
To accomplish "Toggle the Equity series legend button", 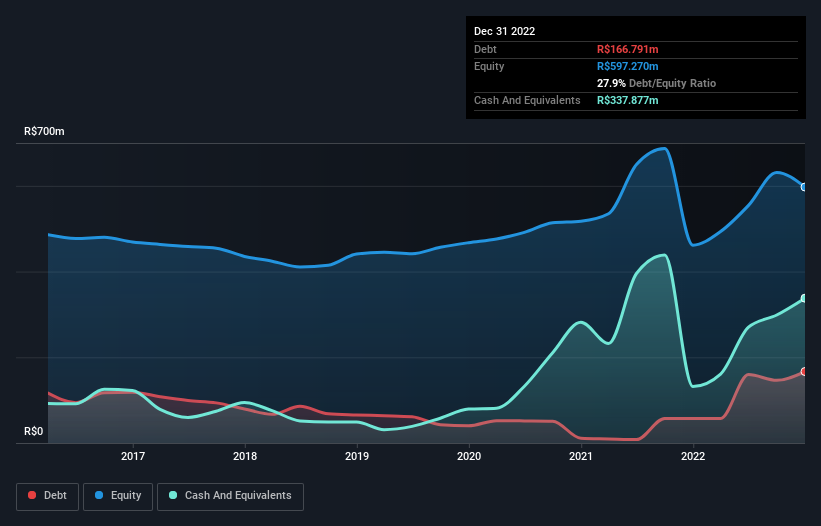I will pyautogui.click(x=118, y=496).
